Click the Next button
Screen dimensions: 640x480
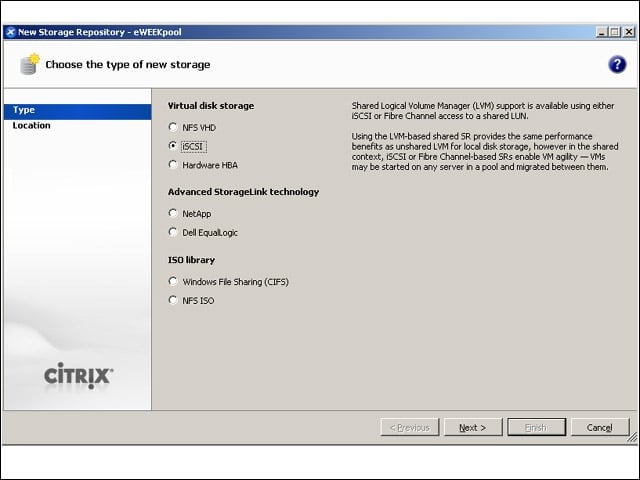[x=473, y=427]
